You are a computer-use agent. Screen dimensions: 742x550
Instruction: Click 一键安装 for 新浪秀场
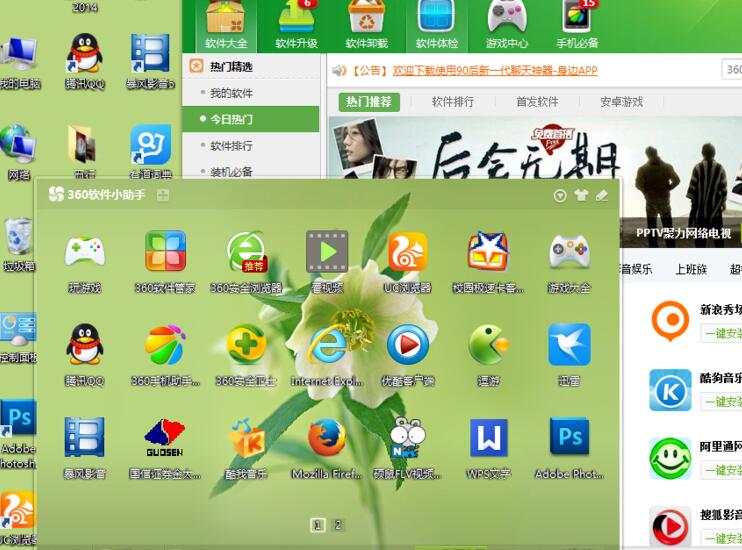click(x=721, y=333)
